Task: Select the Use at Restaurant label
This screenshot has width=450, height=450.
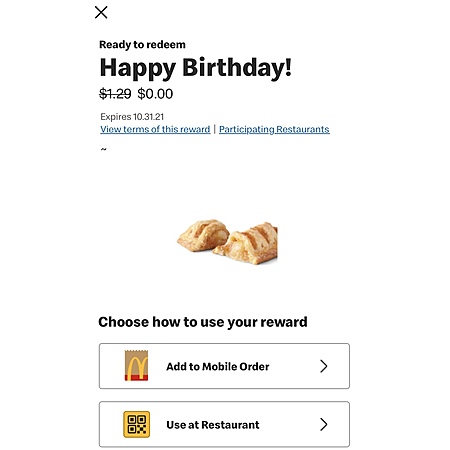Action: click(213, 425)
